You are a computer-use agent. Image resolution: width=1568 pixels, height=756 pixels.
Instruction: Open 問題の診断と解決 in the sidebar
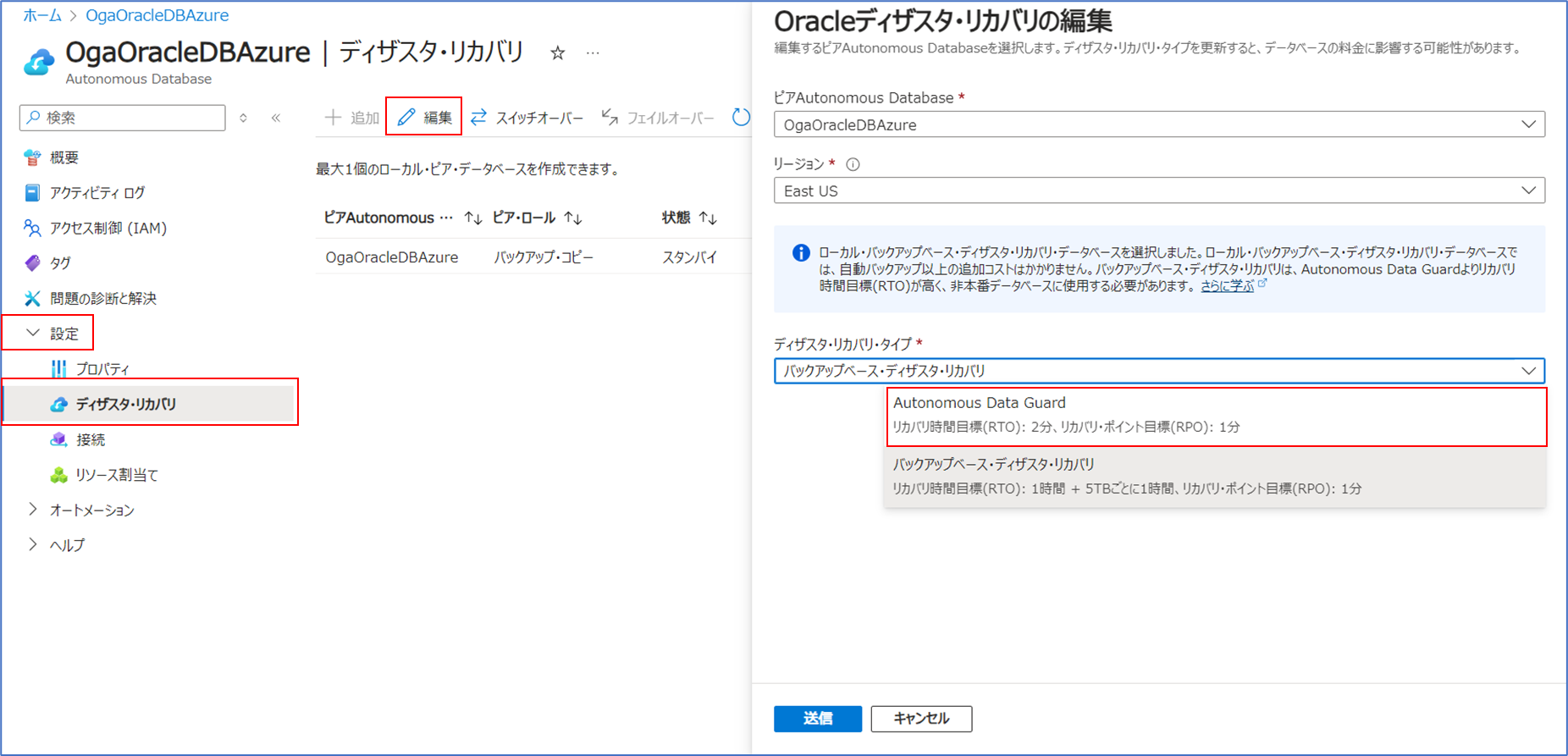[103, 298]
